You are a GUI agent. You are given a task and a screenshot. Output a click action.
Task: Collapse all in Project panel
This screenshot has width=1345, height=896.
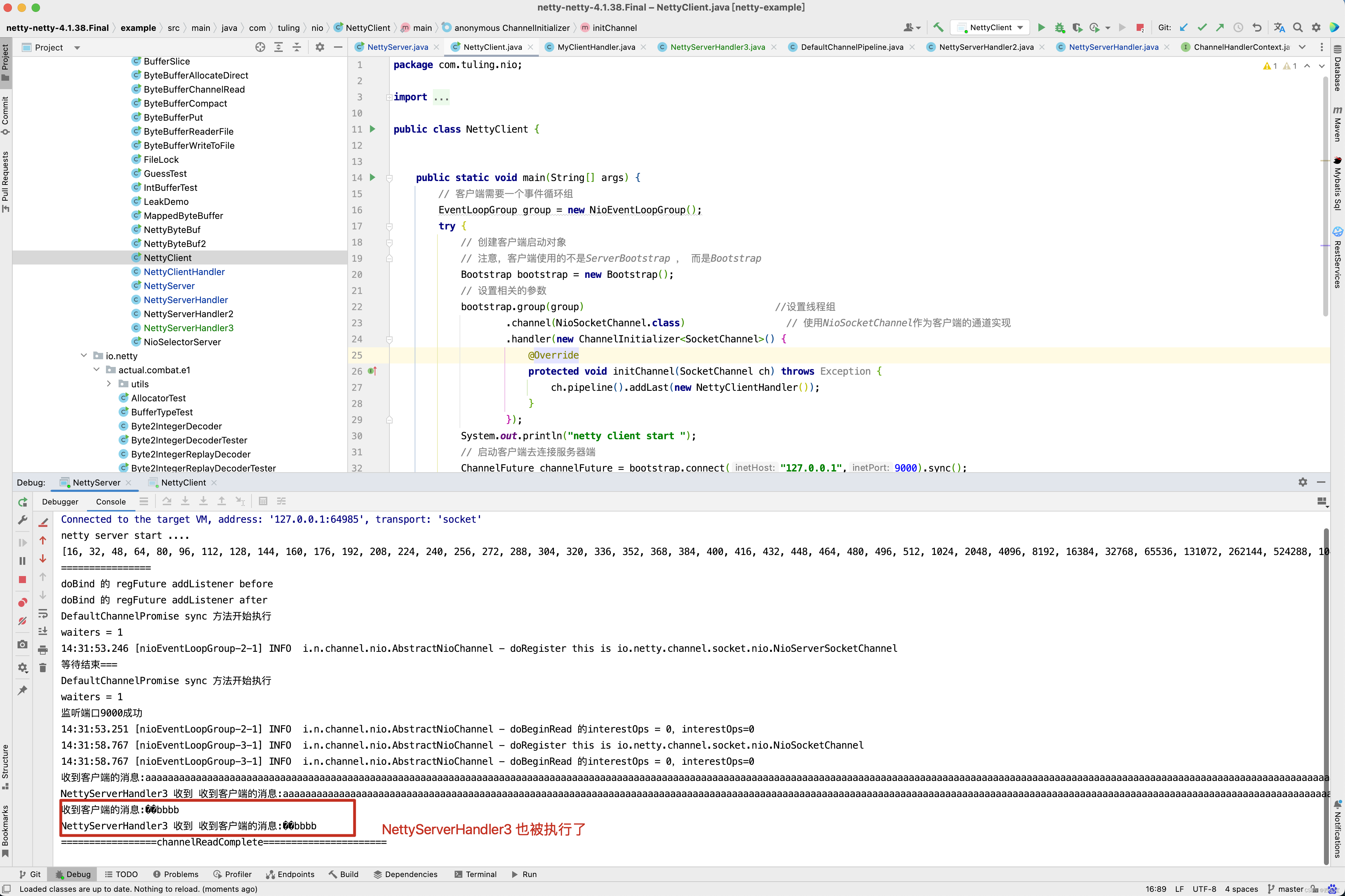tap(296, 47)
